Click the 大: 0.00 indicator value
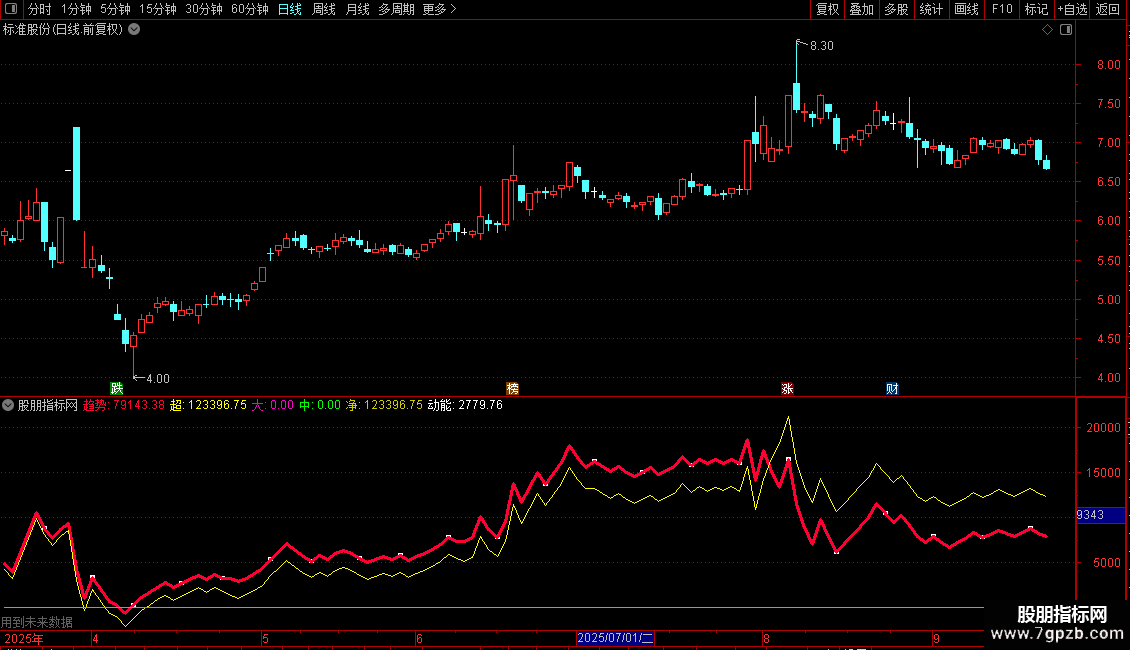1130x650 pixels. point(272,405)
